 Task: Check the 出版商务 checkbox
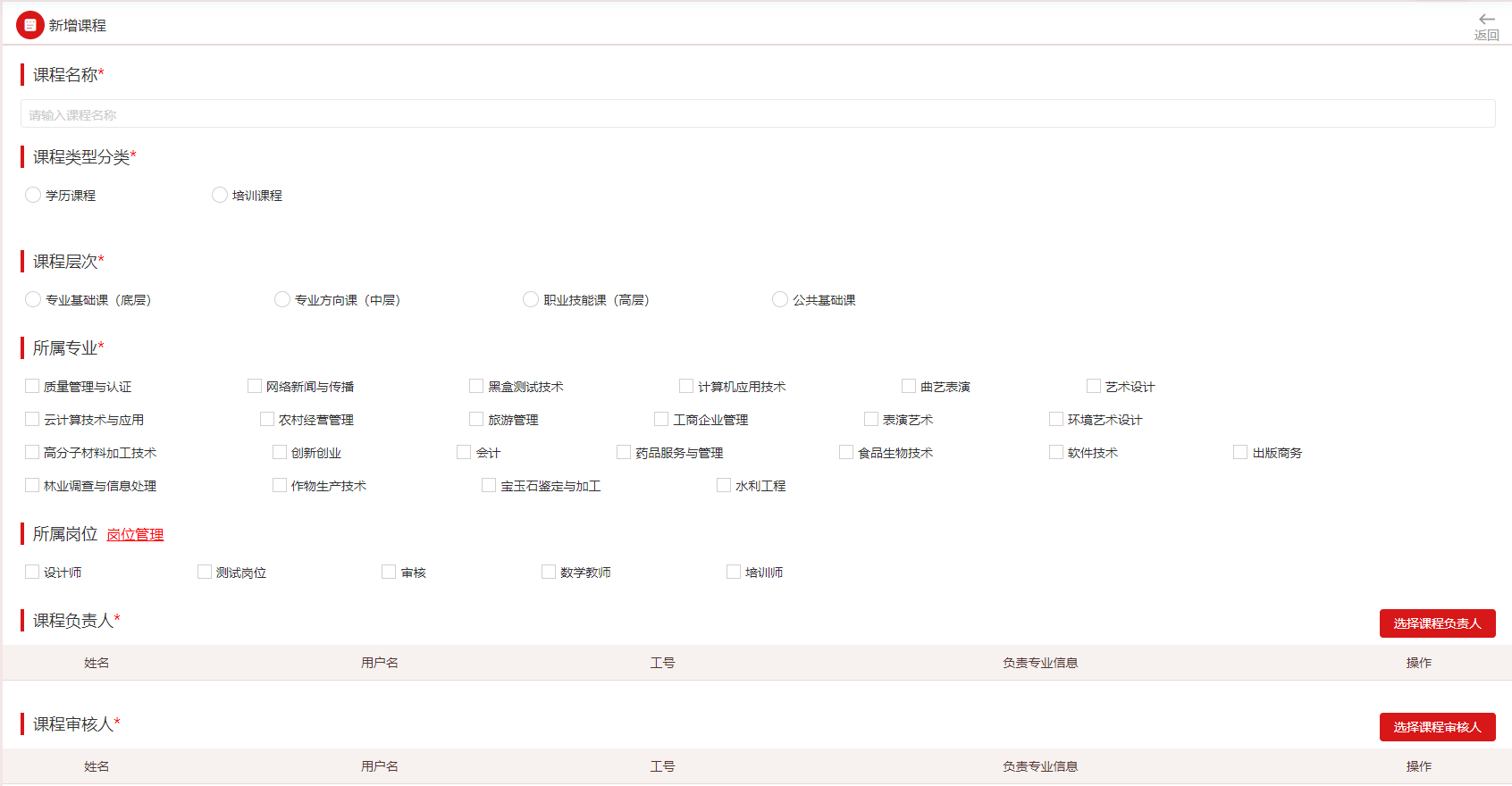[x=1240, y=452]
